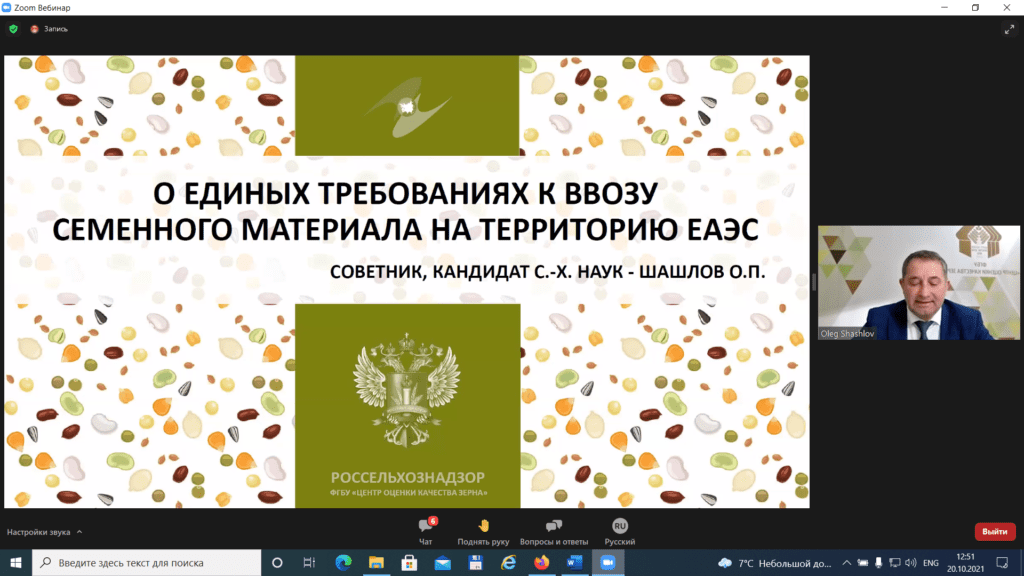Enter full screen with the expand-arrows icon

click(1009, 30)
